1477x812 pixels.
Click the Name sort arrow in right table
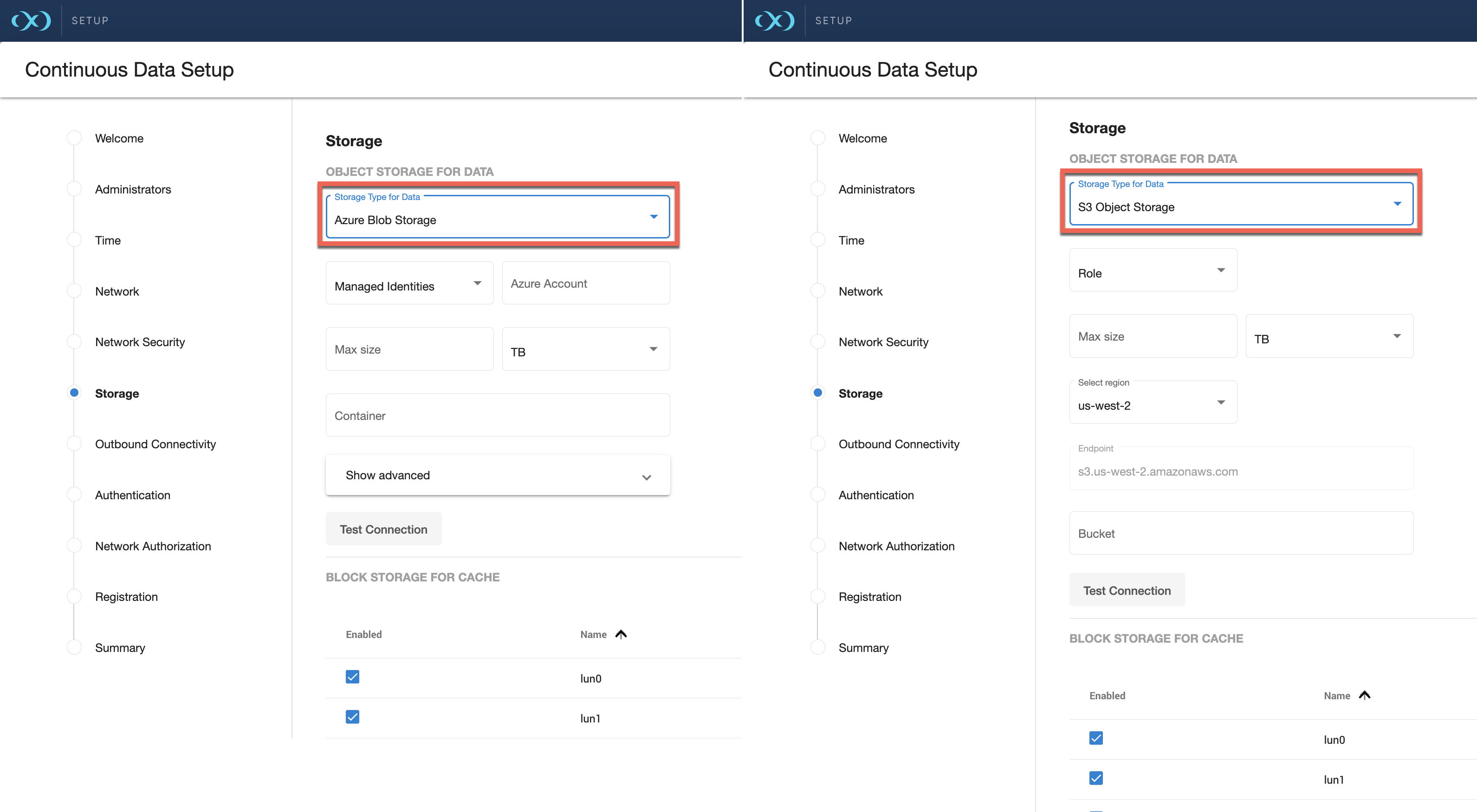(x=1365, y=695)
